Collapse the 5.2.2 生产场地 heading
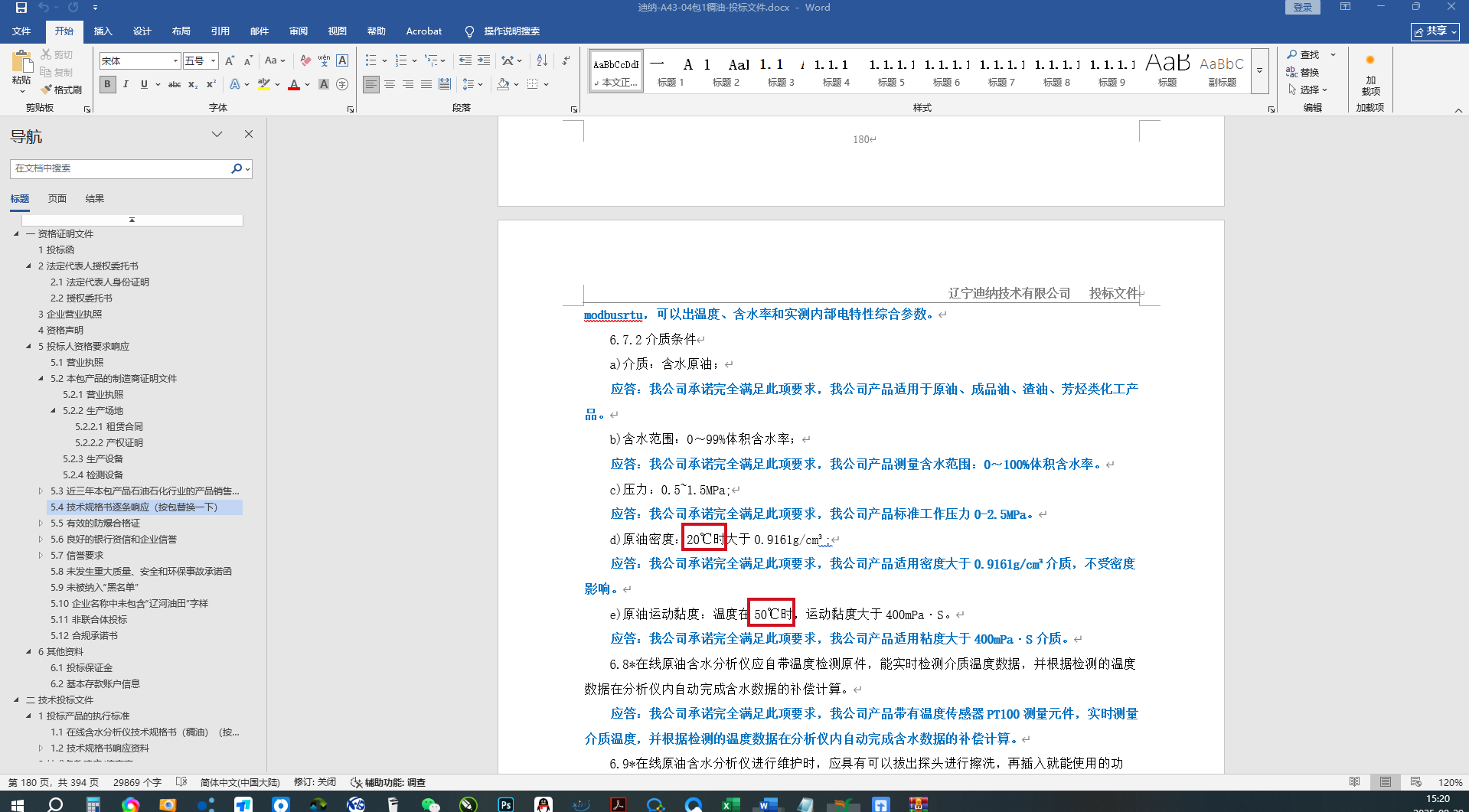Screen dimensions: 1469x812 coord(53,410)
